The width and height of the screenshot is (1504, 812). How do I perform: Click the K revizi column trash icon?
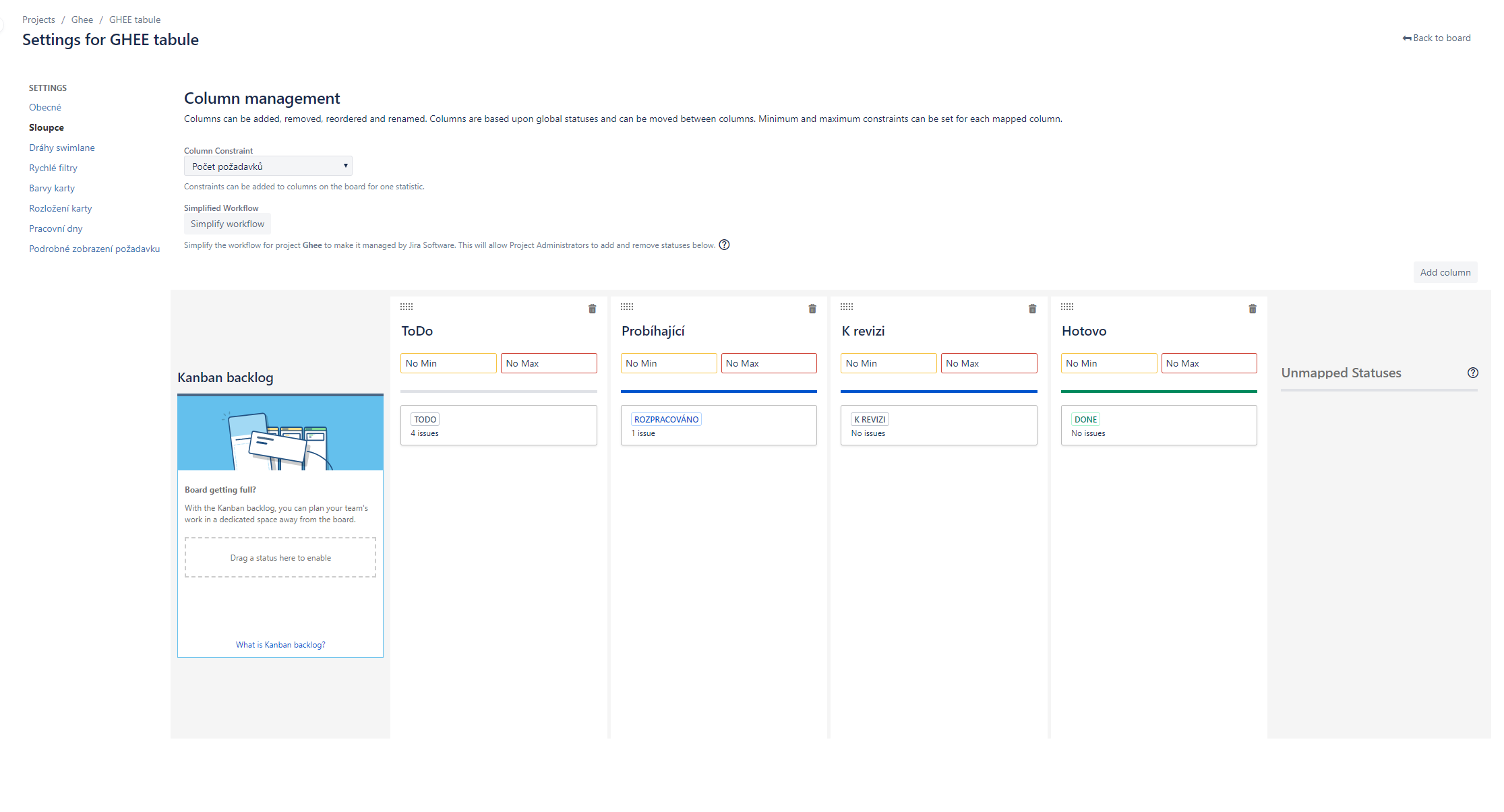1032,309
